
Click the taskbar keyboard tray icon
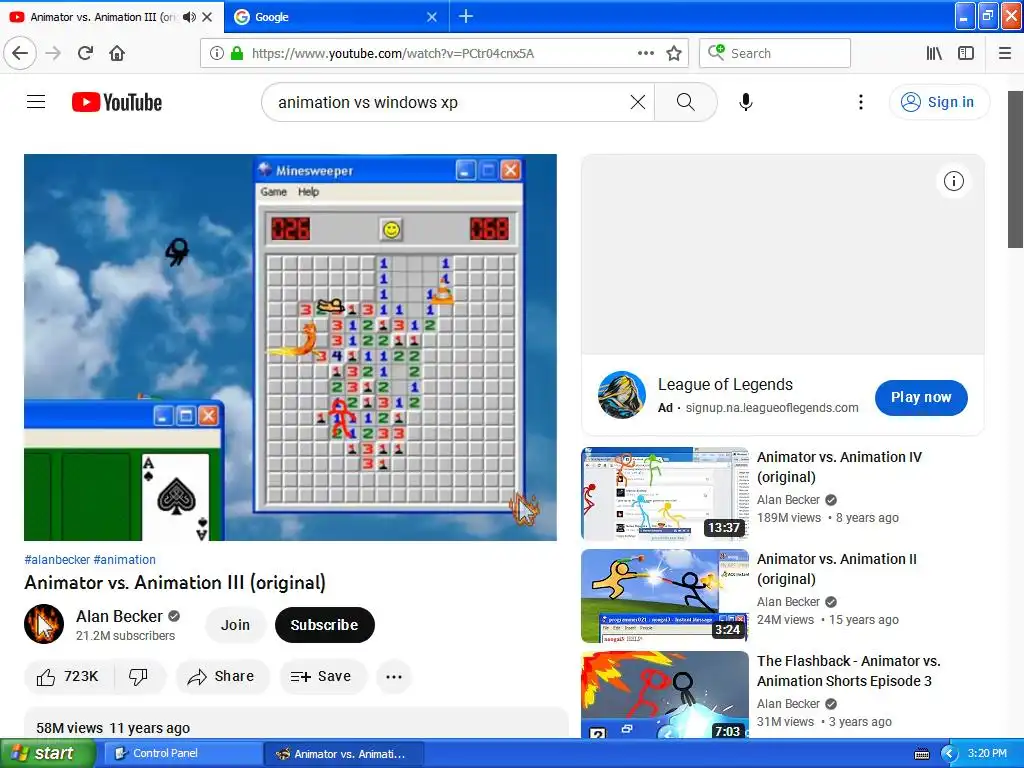[921, 754]
